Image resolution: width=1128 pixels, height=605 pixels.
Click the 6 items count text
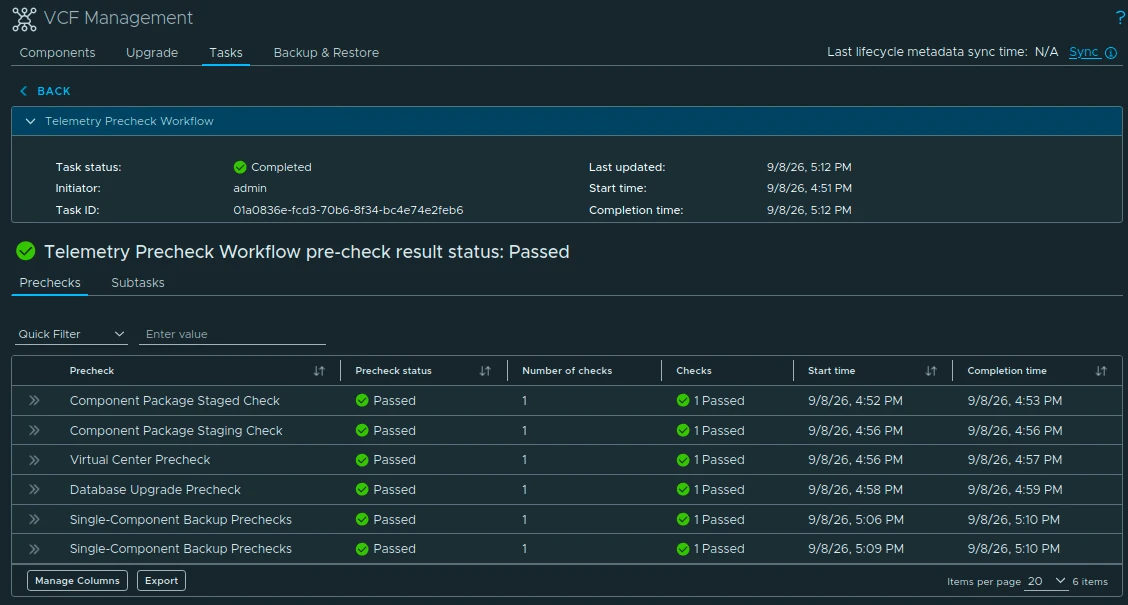[x=1090, y=582]
